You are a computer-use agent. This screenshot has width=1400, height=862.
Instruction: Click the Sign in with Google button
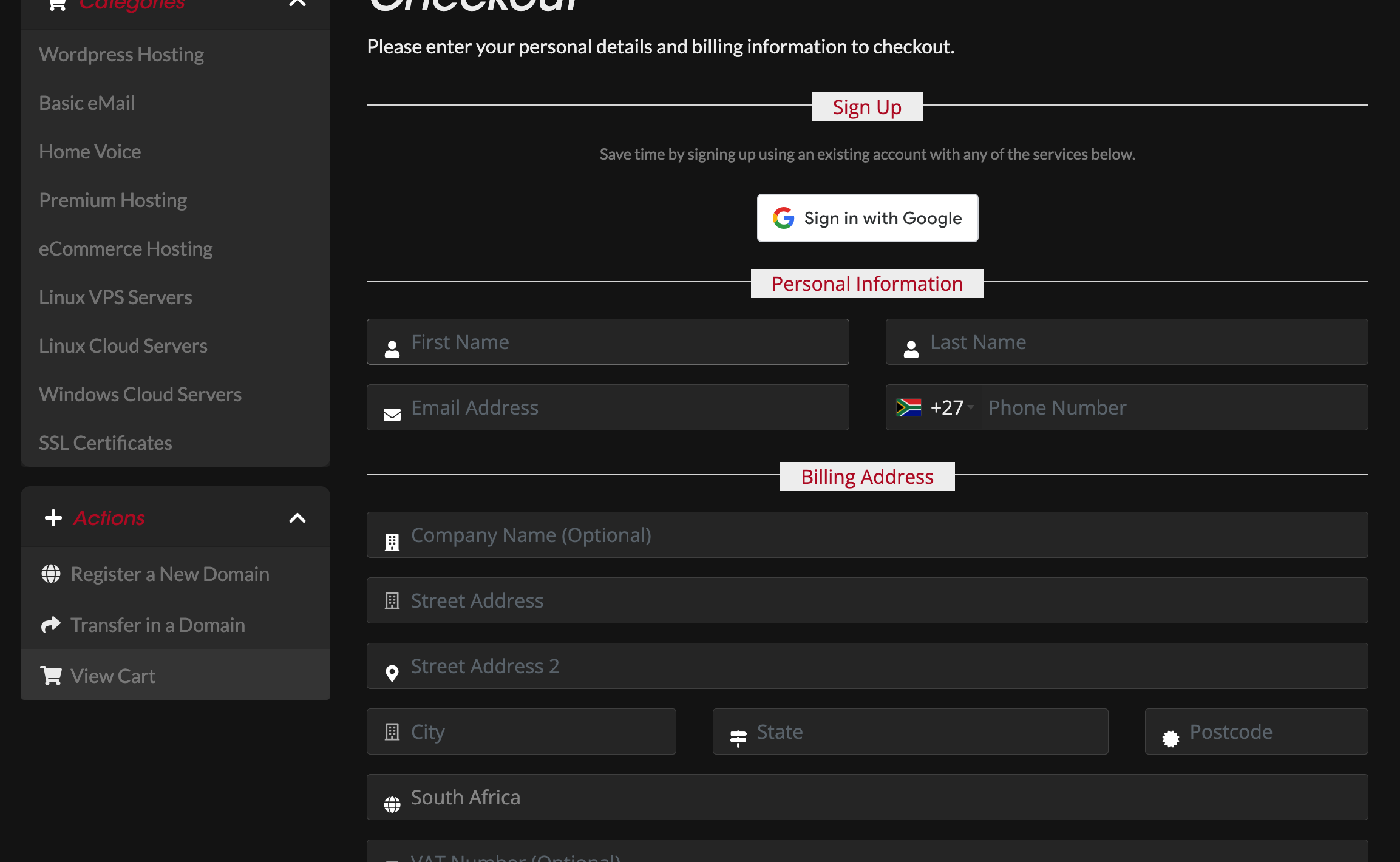(867, 218)
